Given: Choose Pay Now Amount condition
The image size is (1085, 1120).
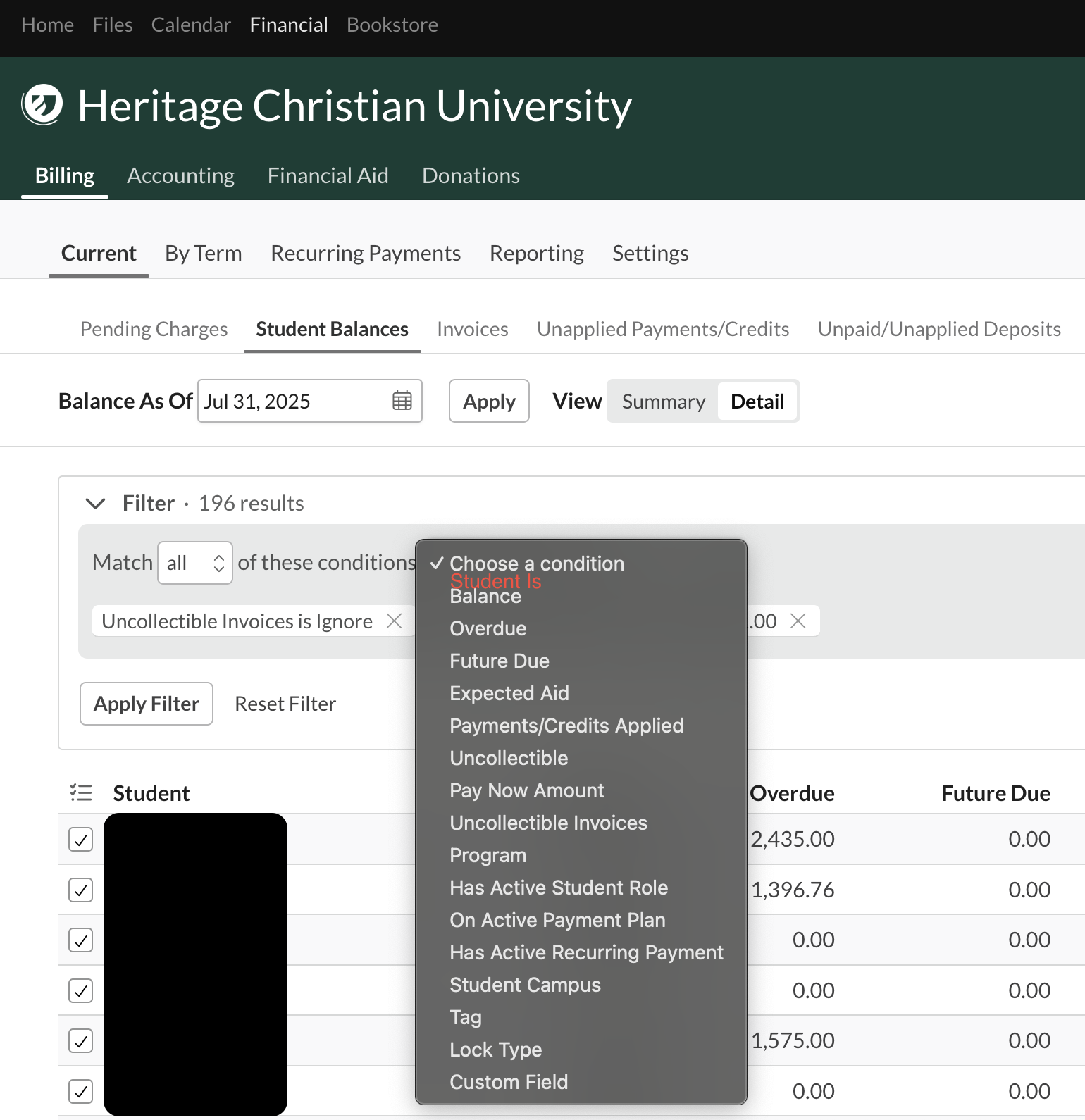Looking at the screenshot, I should (527, 790).
